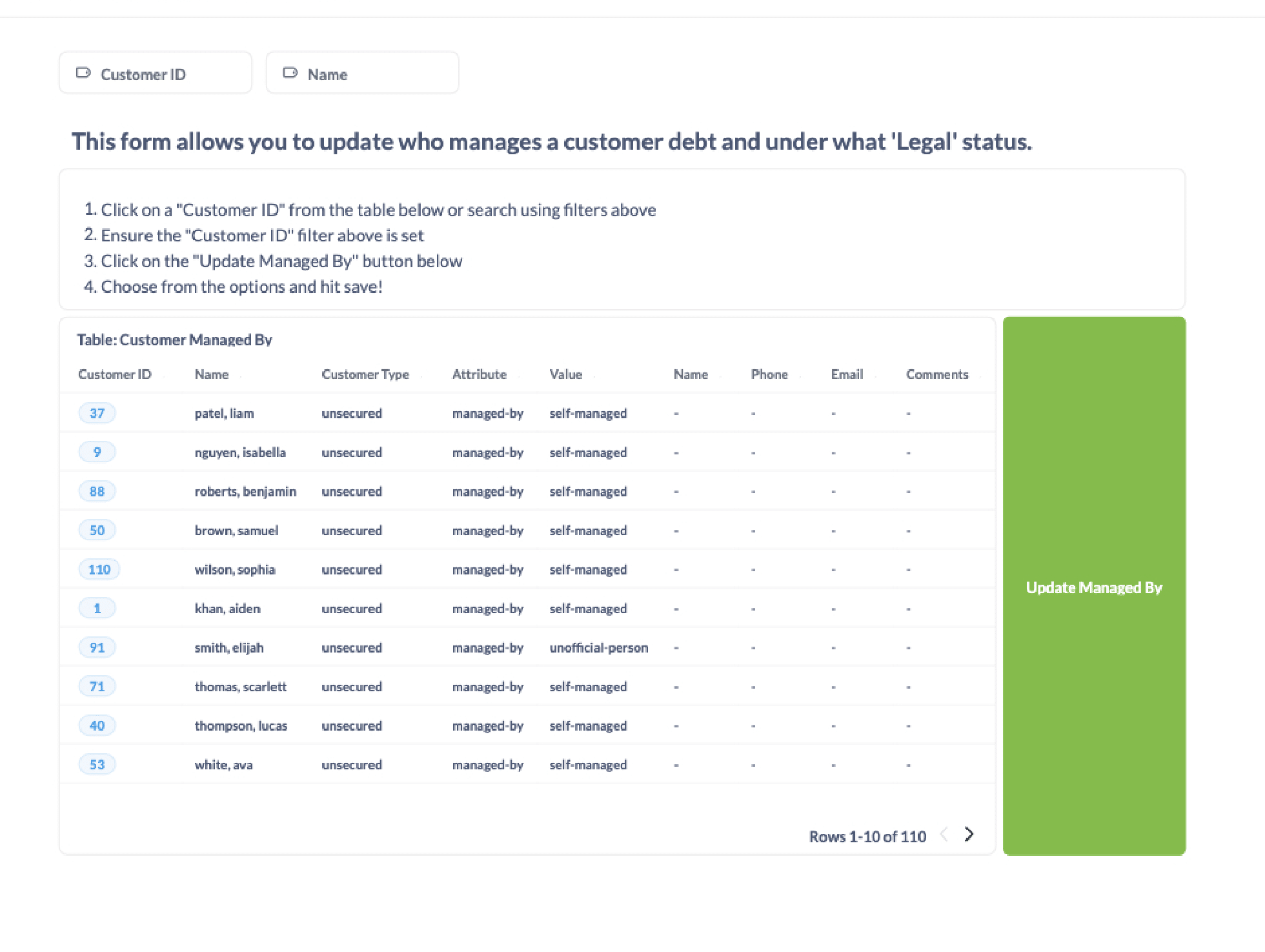Click 'patel, liam' name cell
Image resolution: width=1265 pixels, height=952 pixels.
click(224, 413)
